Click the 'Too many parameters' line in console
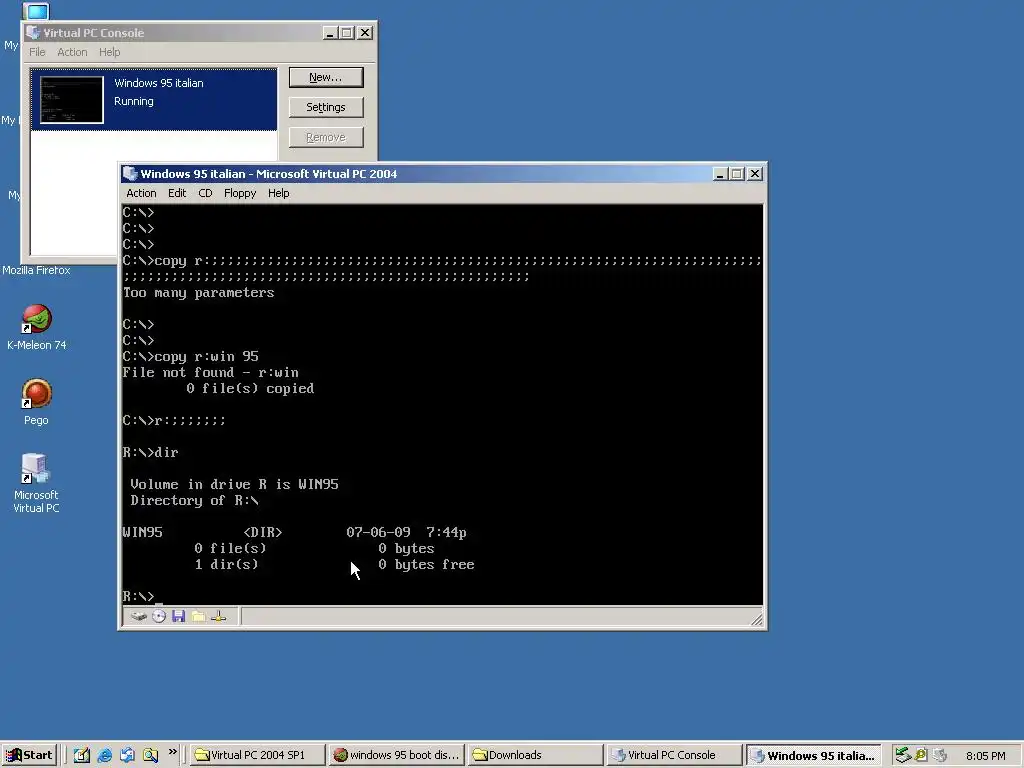1024x768 pixels. click(x=199, y=293)
